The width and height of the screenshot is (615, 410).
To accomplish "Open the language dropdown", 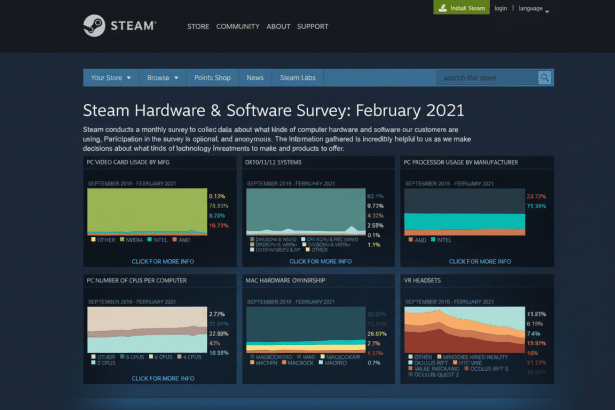I will (533, 9).
